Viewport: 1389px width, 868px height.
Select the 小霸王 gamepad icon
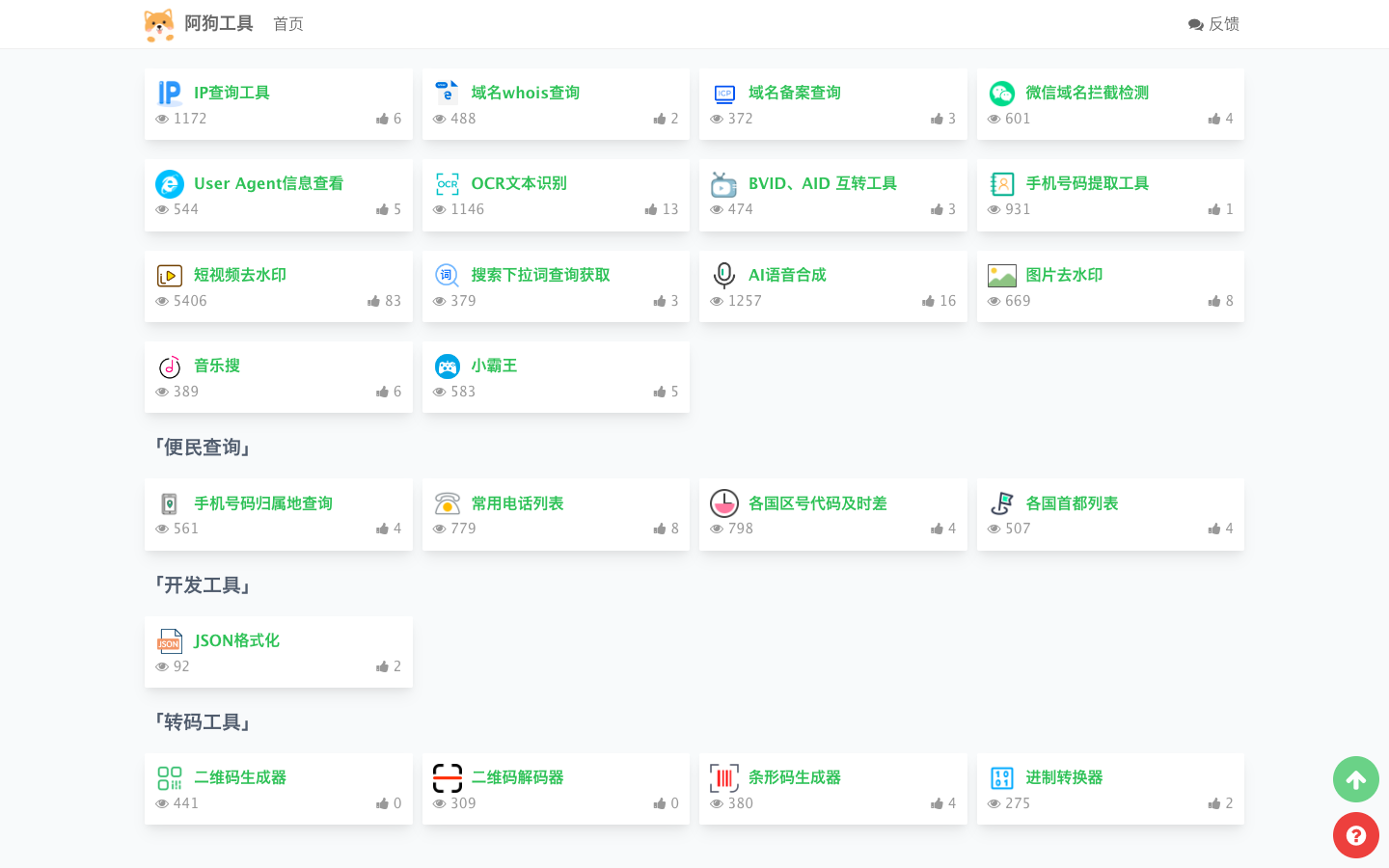tap(447, 366)
